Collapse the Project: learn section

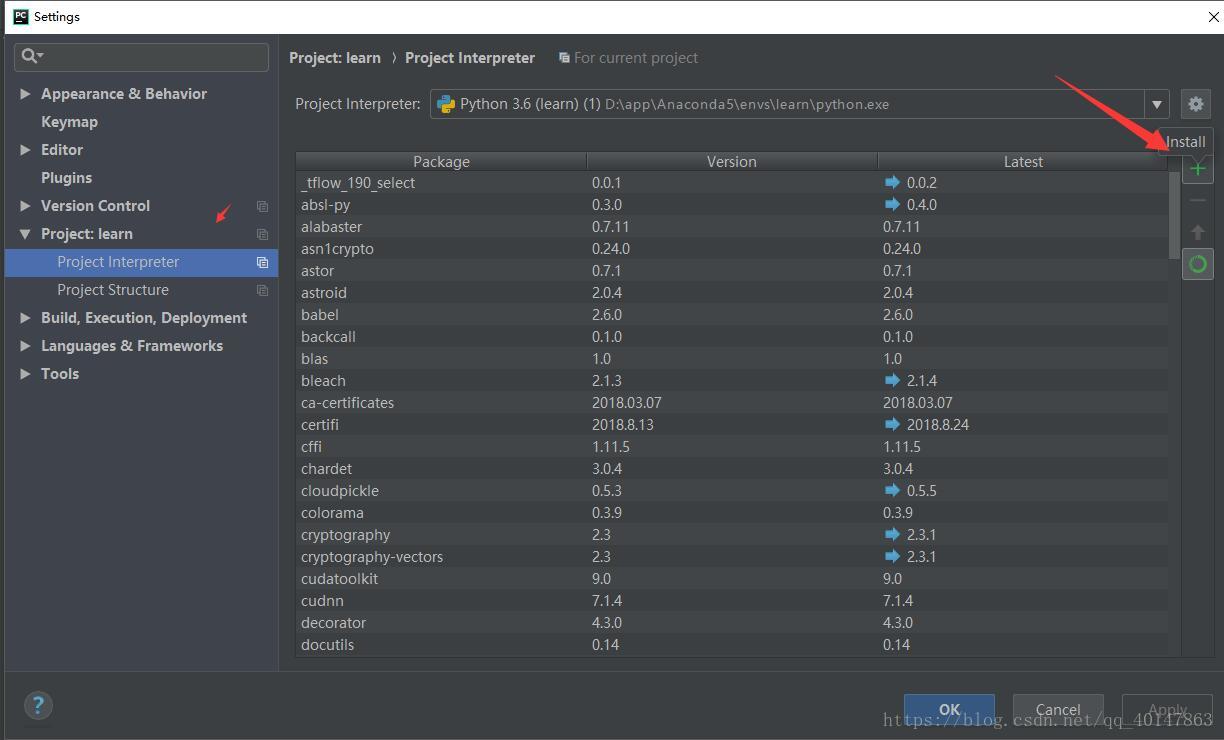(x=25, y=234)
